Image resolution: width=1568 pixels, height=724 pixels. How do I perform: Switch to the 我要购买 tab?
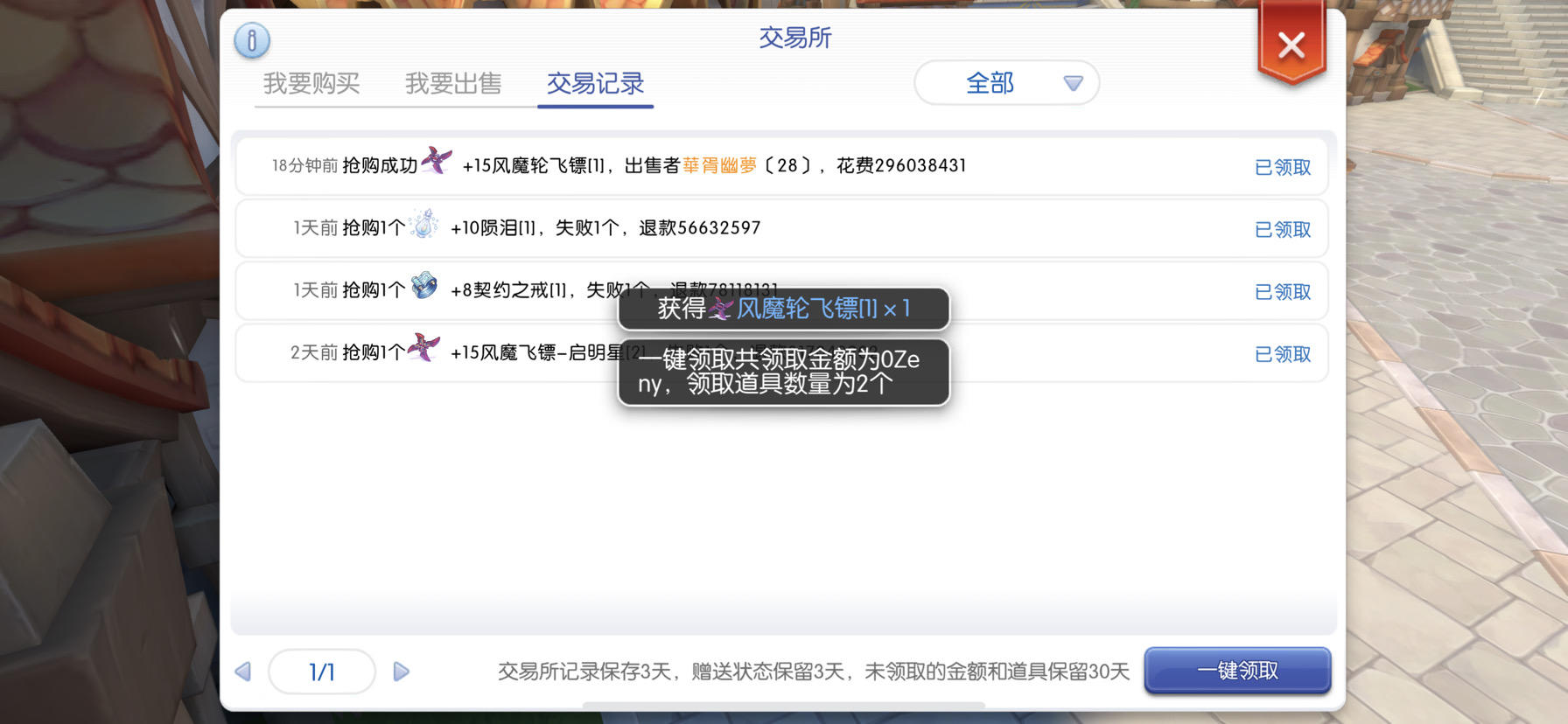coord(311,84)
